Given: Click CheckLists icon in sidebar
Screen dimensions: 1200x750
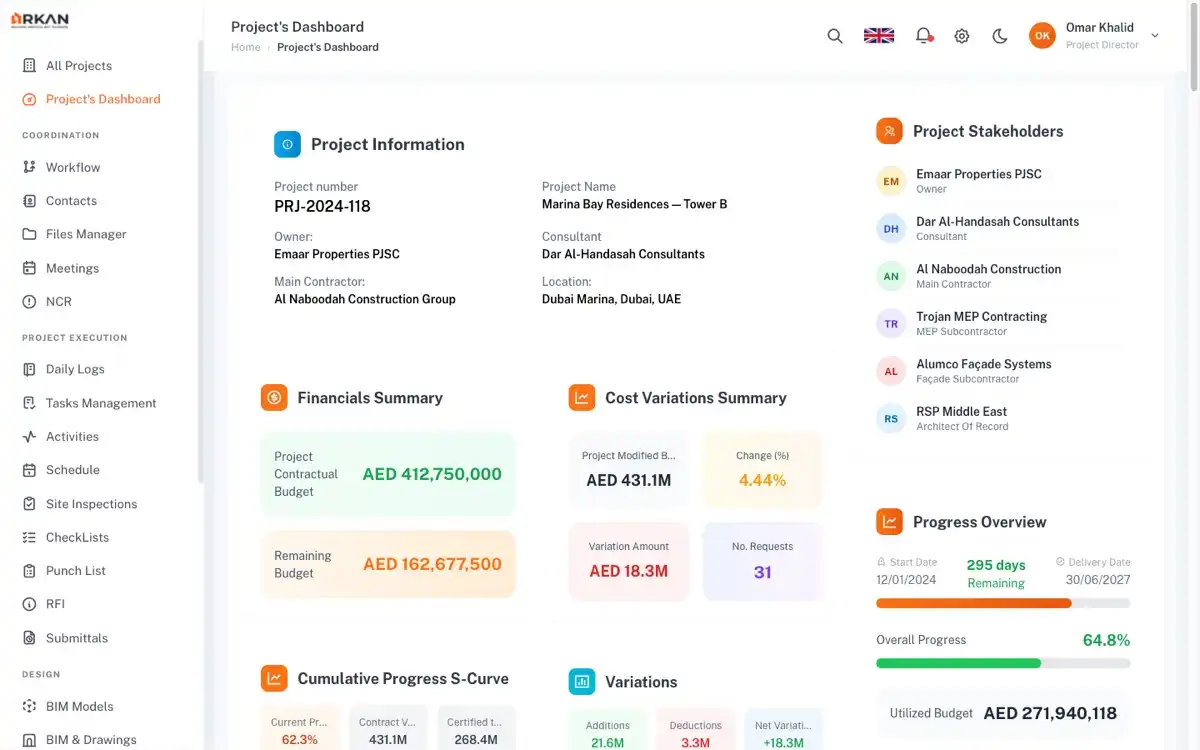Looking at the screenshot, I should point(29,537).
